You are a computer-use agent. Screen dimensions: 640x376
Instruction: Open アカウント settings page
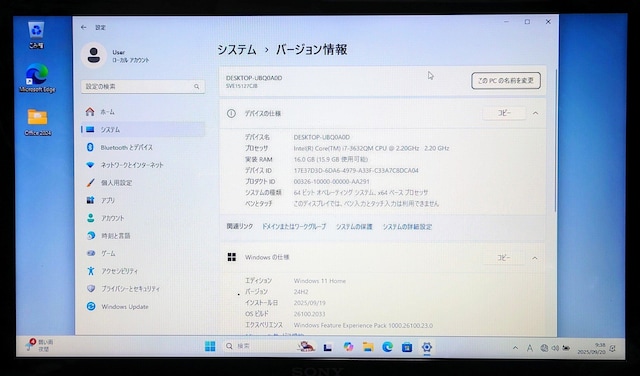[143, 218]
